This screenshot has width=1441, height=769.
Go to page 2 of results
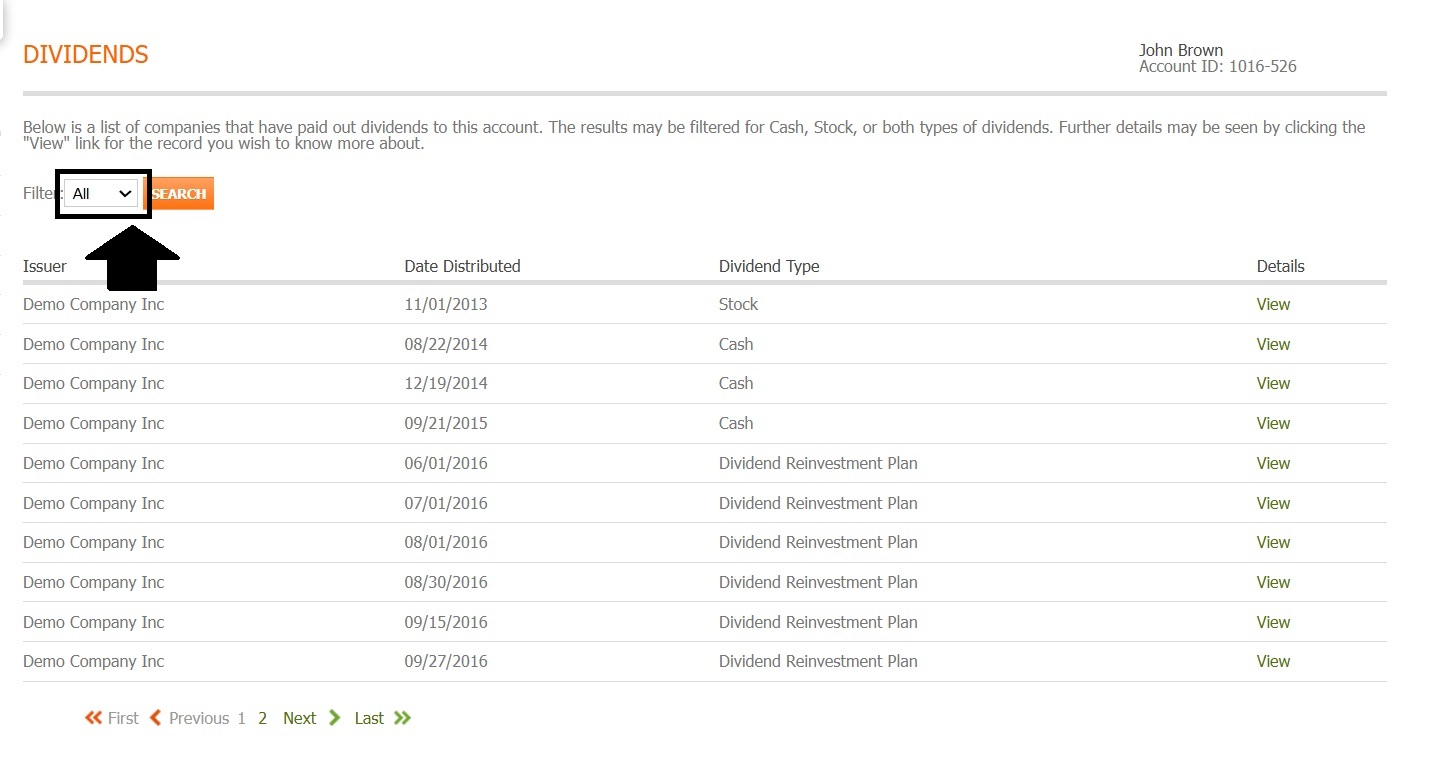click(262, 718)
